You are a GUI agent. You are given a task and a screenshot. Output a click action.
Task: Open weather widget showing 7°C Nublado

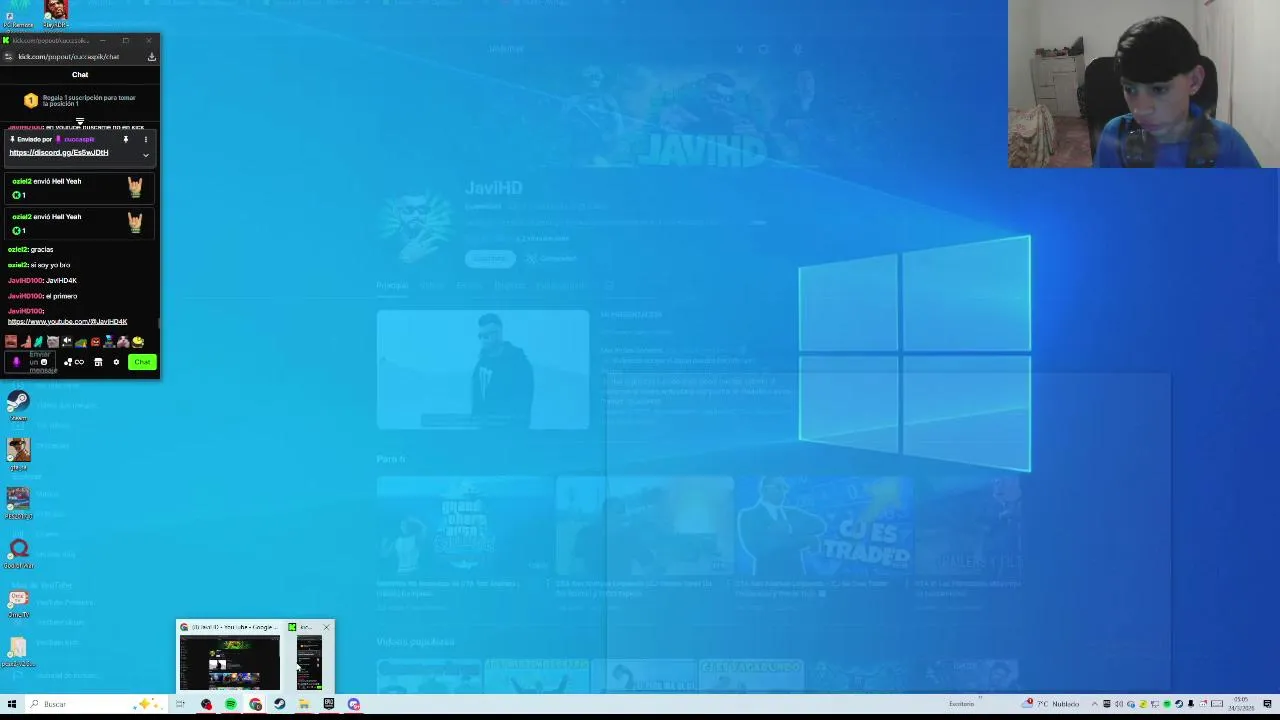click(x=1051, y=704)
